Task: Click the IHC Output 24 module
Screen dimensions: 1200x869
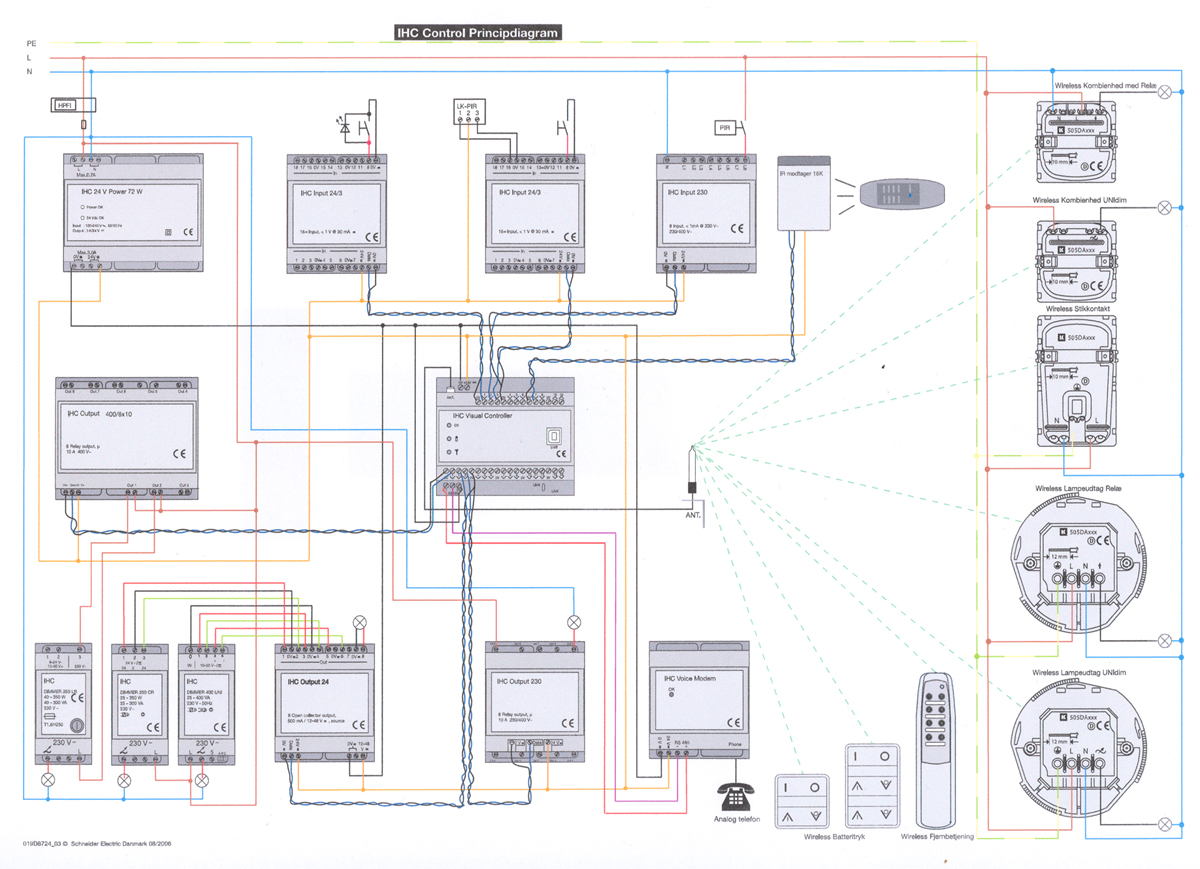Action: click(327, 702)
